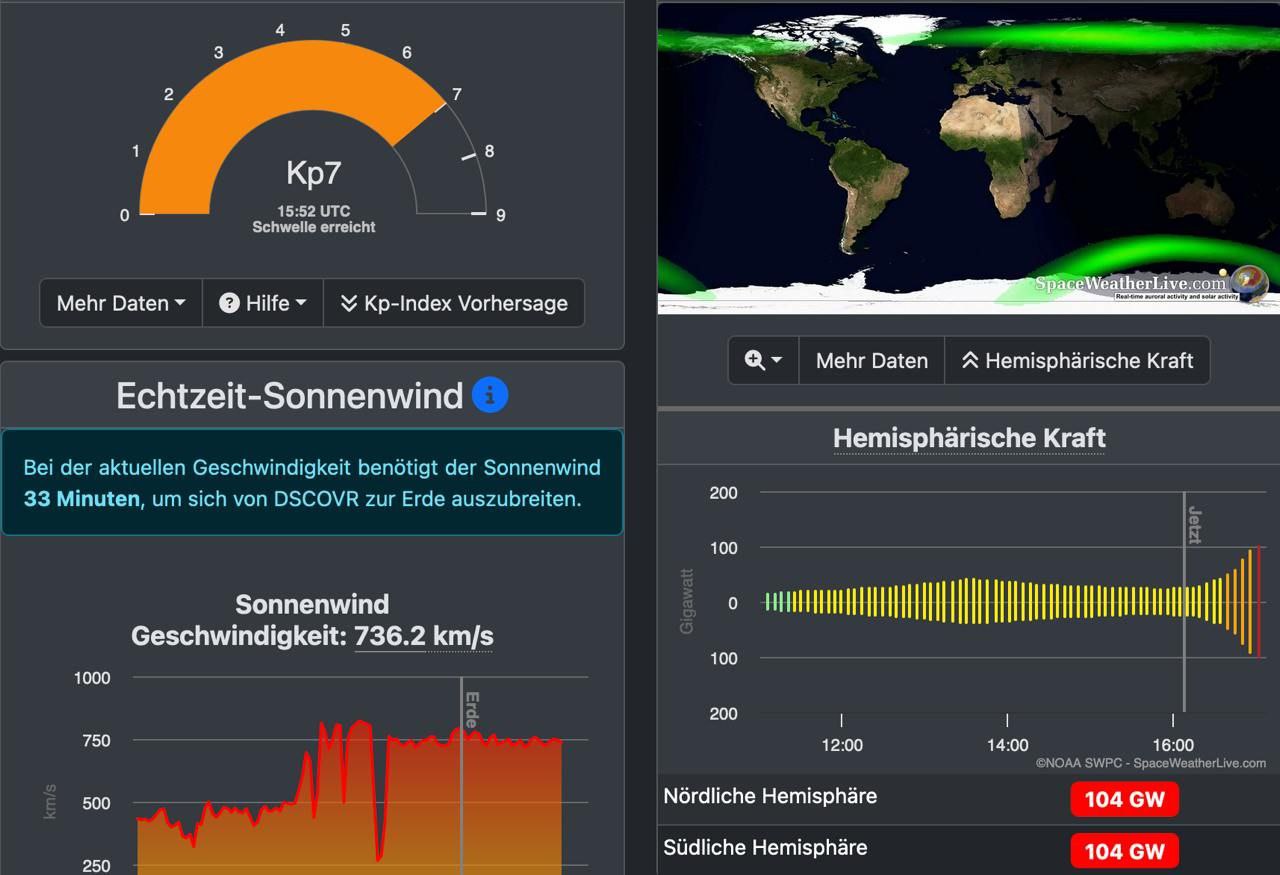Viewport: 1280px width, 875px height.
Task: Click the underlined 736.2 km/s speed value
Action: pyautogui.click(x=423, y=636)
